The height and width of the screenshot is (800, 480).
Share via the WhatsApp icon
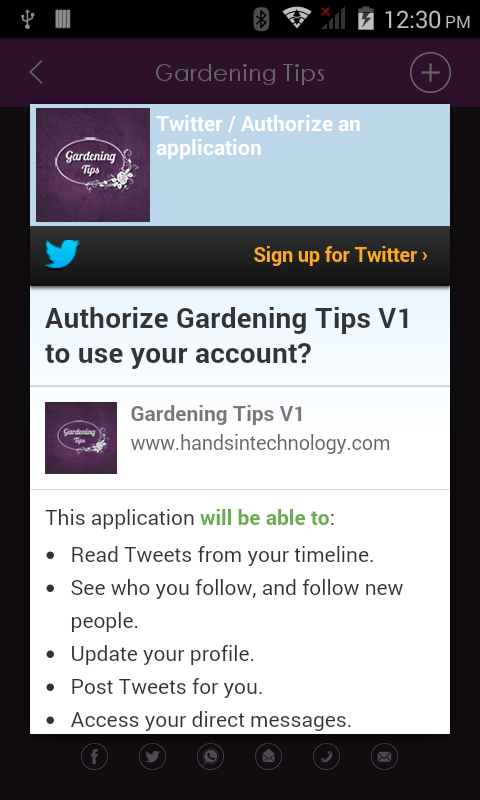(x=211, y=756)
